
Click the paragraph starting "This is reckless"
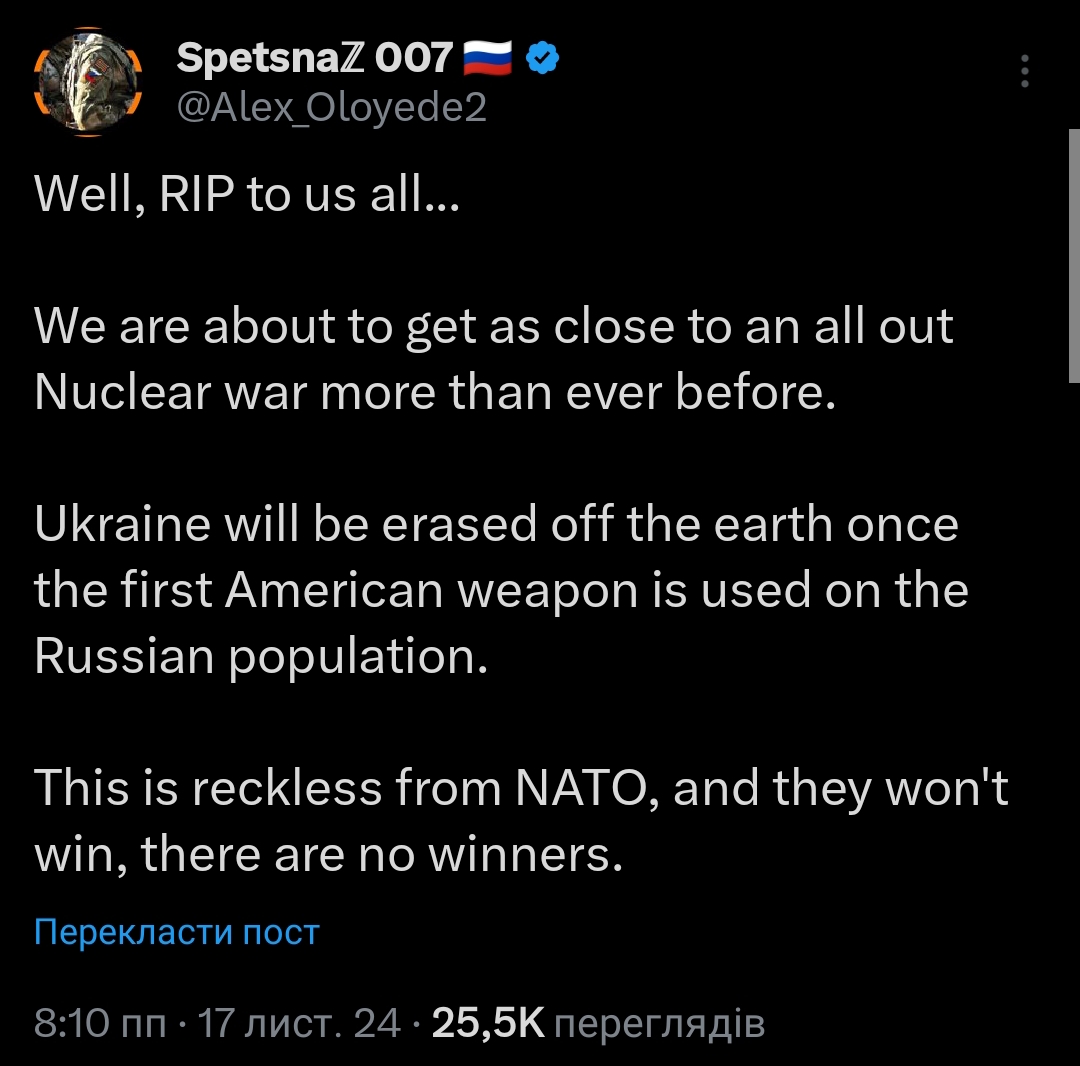520,822
